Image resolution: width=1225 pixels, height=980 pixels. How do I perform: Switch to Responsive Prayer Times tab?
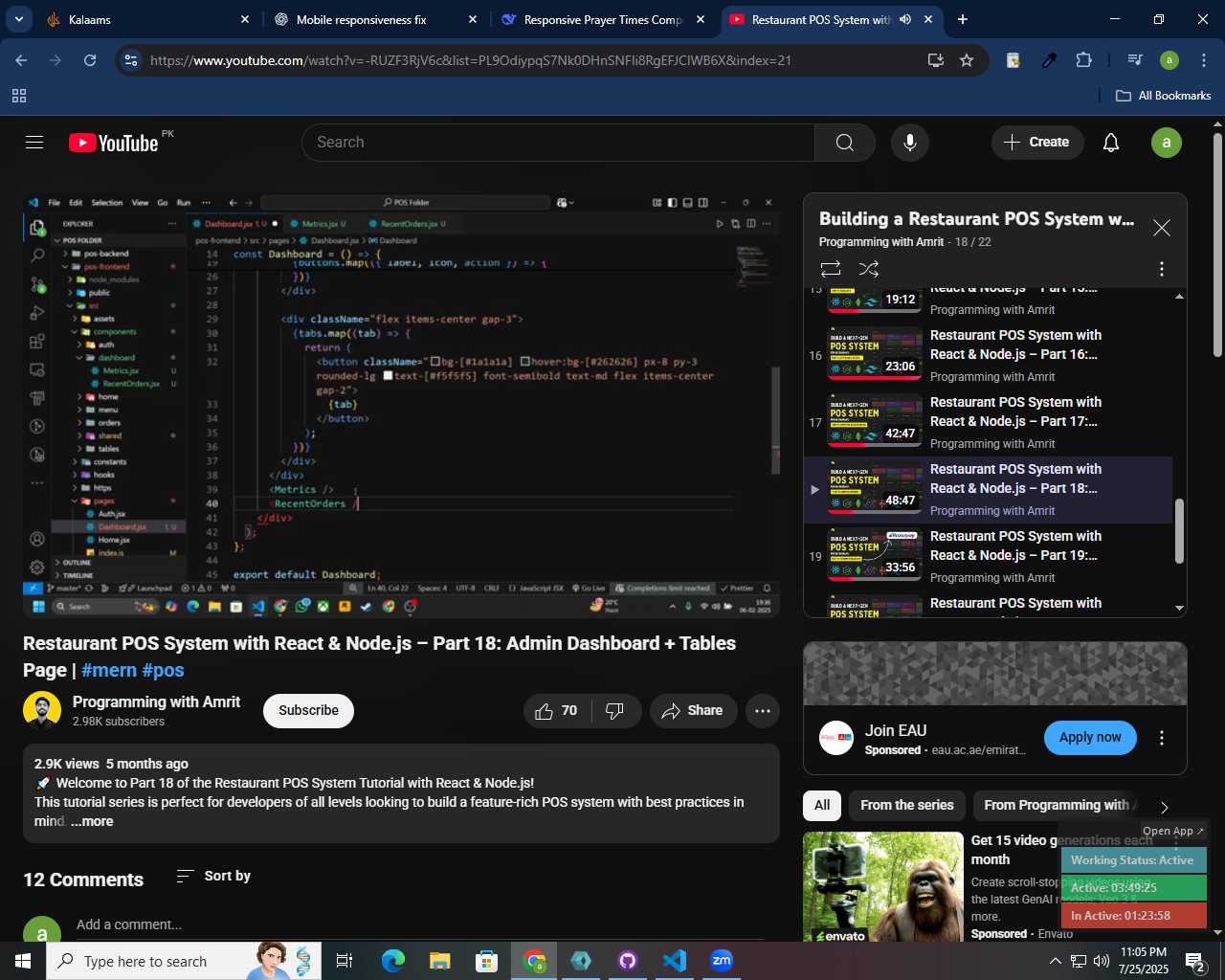click(x=604, y=19)
